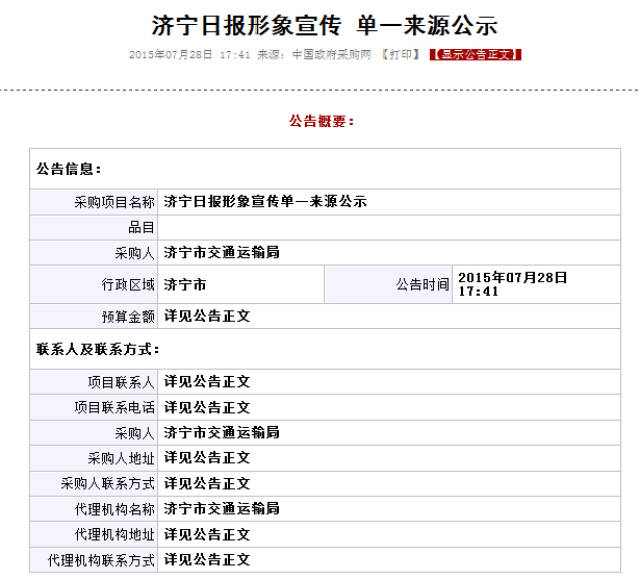This screenshot has width=640, height=579.
Task: Click the red 显示公告正文 button
Action: pos(476,55)
